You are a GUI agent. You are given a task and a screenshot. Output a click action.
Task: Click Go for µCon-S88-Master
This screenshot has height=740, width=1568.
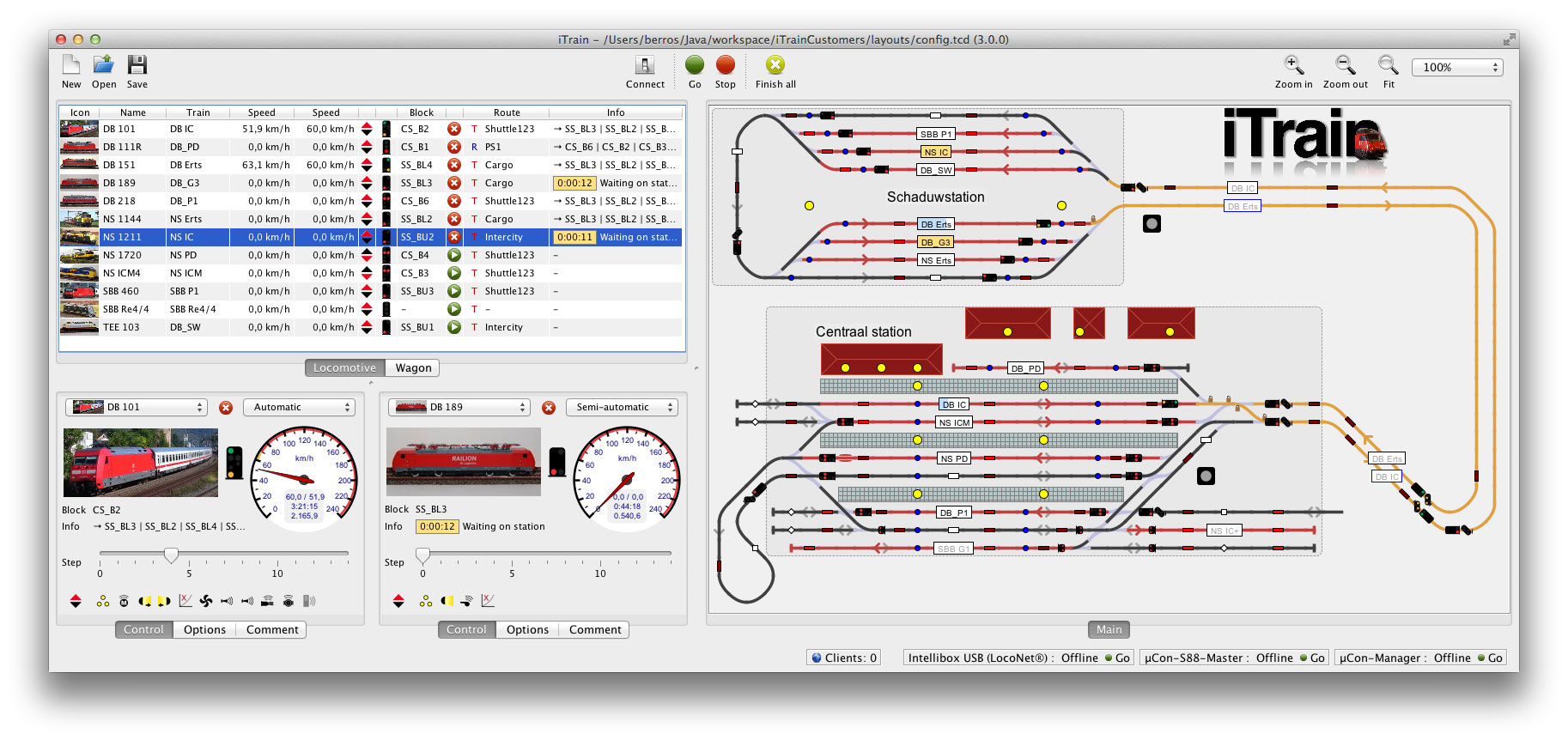coord(1313,658)
